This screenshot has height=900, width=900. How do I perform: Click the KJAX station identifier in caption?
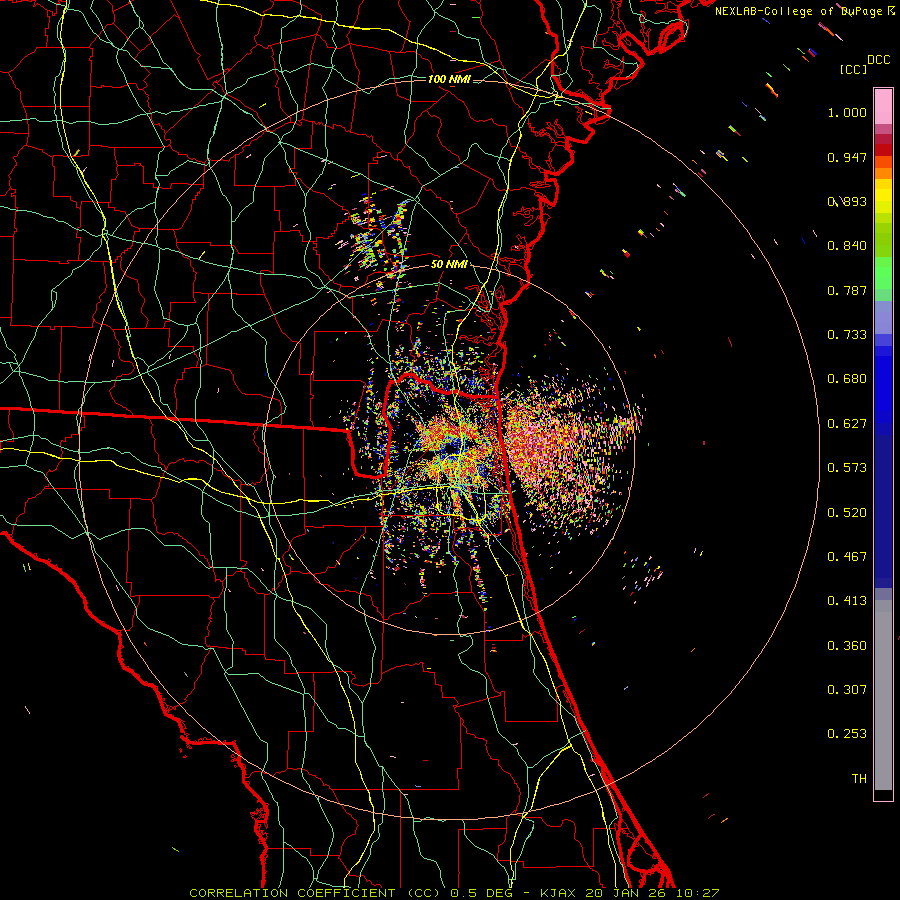tap(560, 893)
